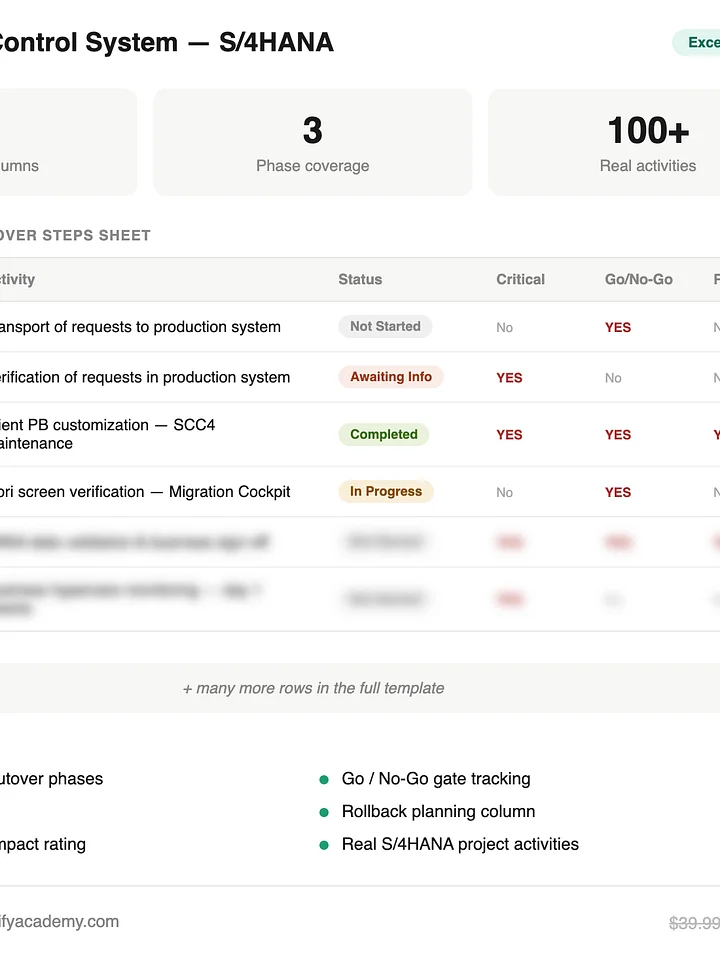
Task: Click 'Rollback planning column' bullet text
Action: (438, 811)
